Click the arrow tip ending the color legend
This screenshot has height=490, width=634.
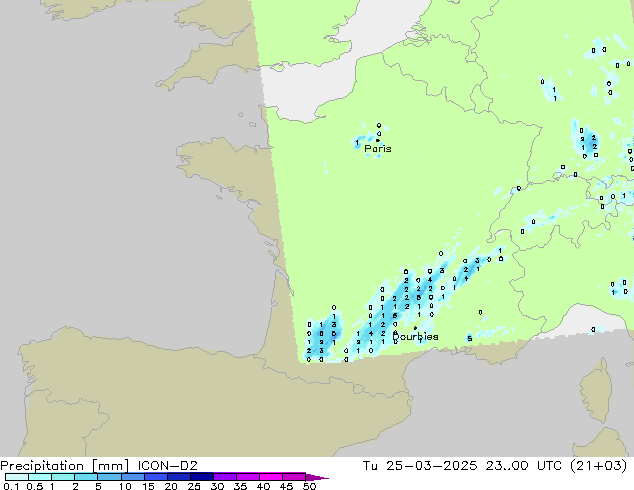tap(317, 477)
